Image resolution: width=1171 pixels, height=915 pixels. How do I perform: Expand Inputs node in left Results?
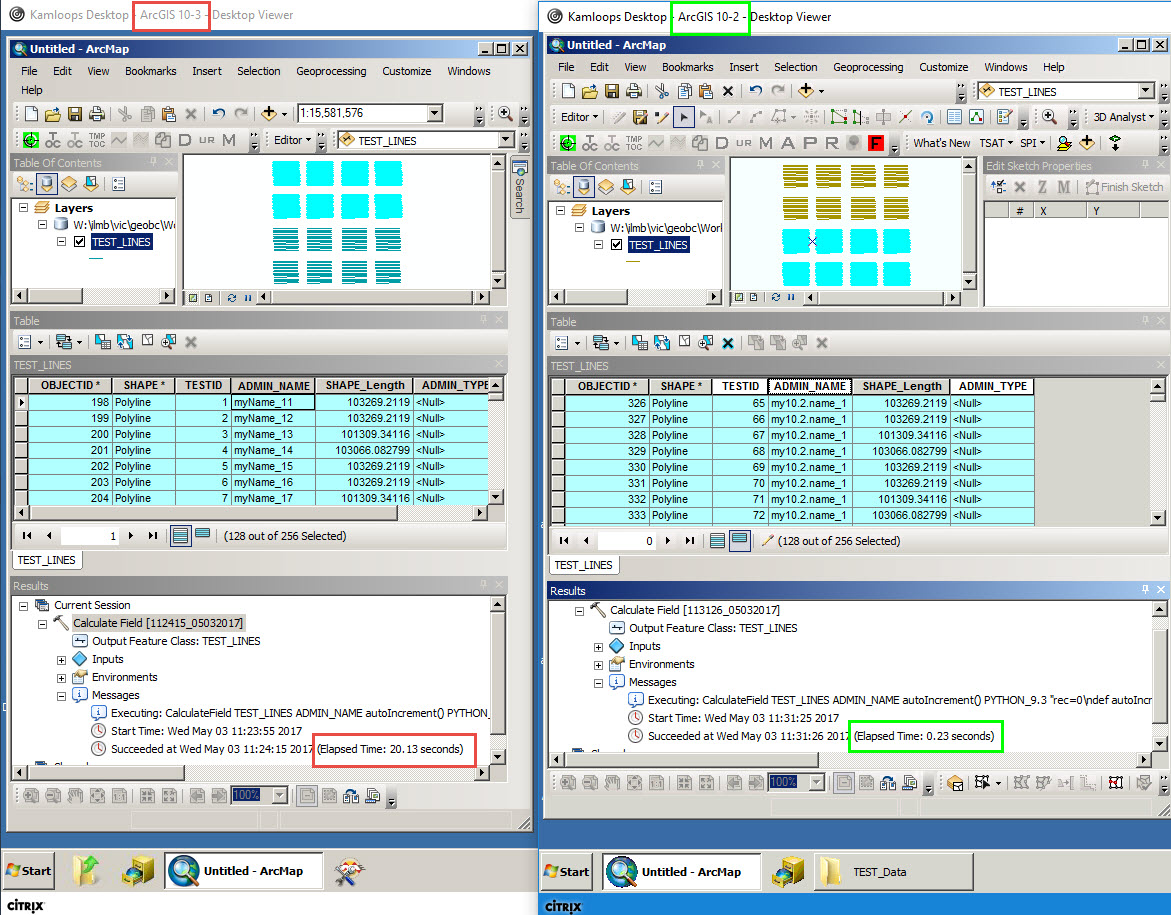click(61, 660)
